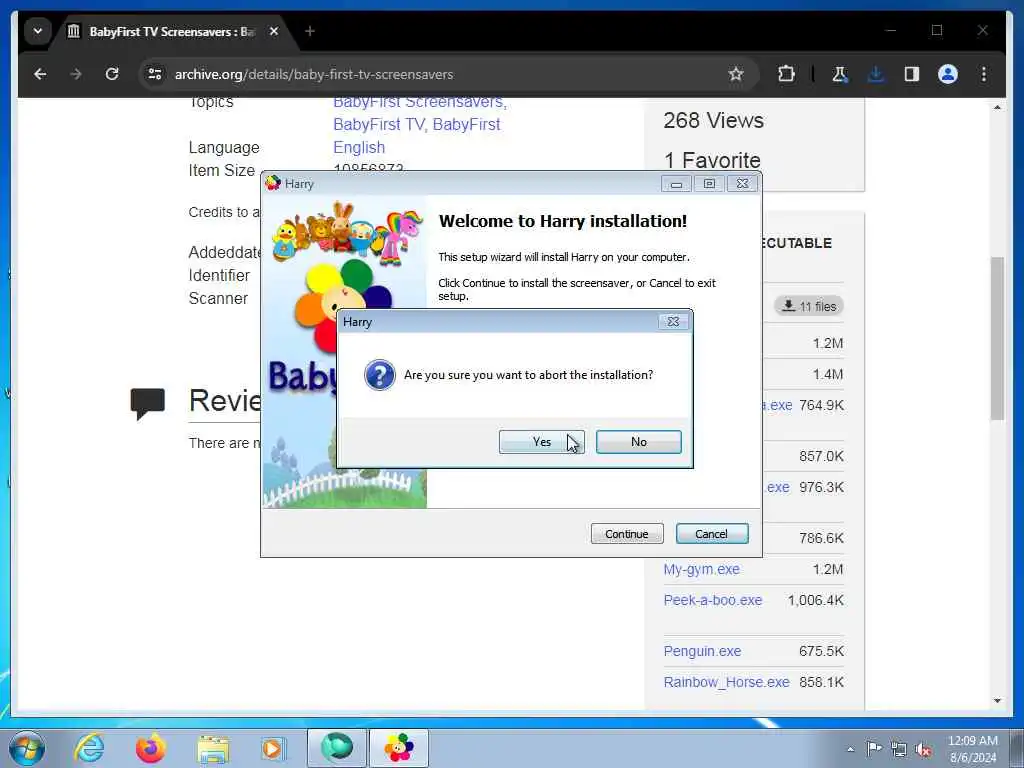
Task: Open Action Center flag icon
Action: [x=874, y=748]
